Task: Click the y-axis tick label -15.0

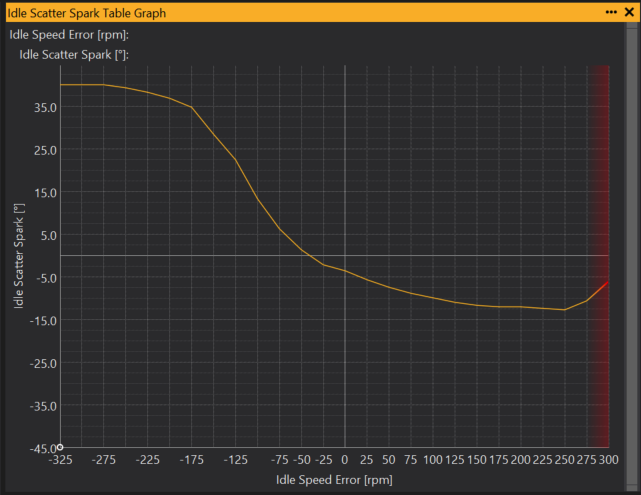Action: pos(43,321)
